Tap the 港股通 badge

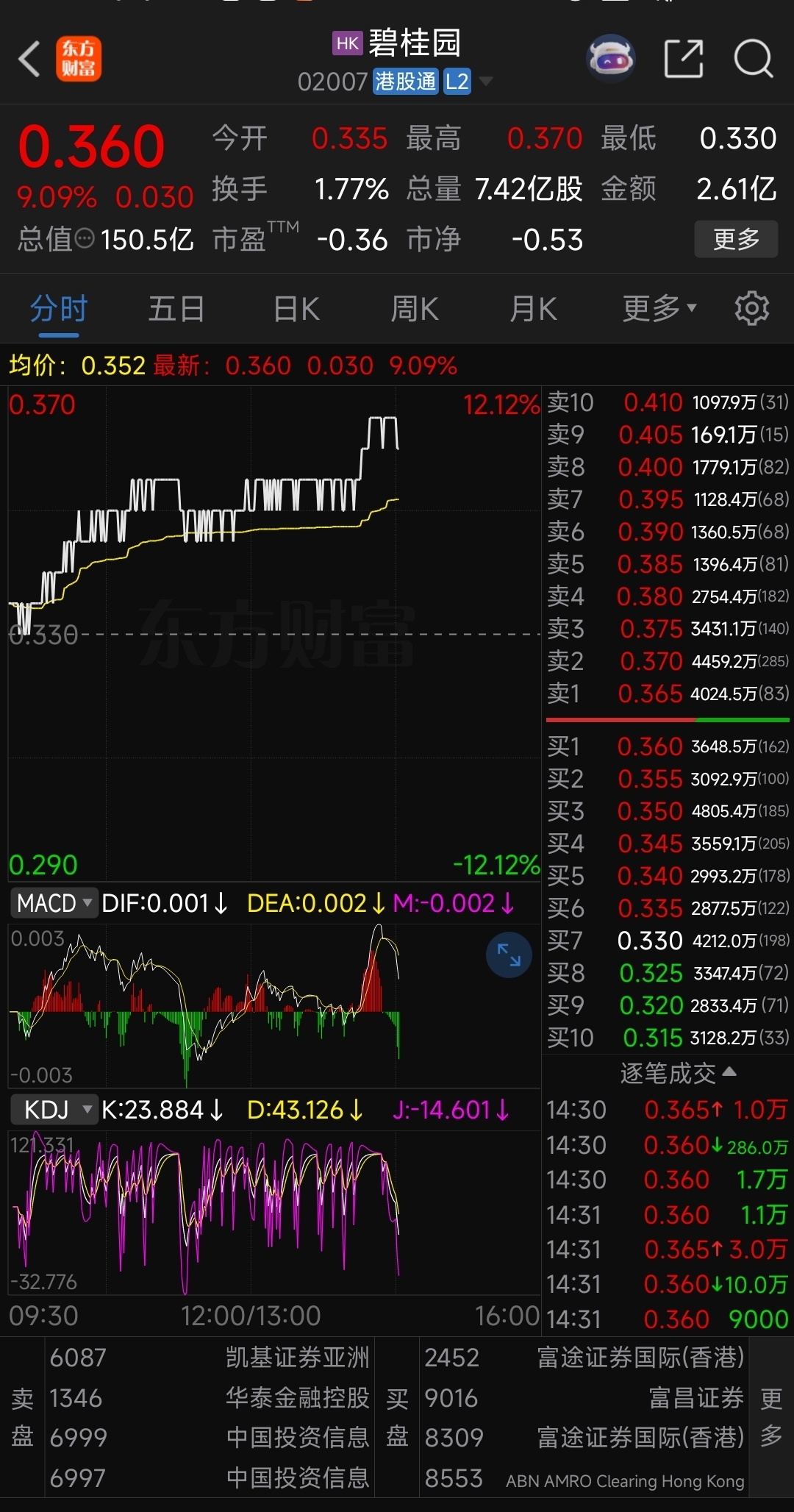pyautogui.click(x=406, y=81)
